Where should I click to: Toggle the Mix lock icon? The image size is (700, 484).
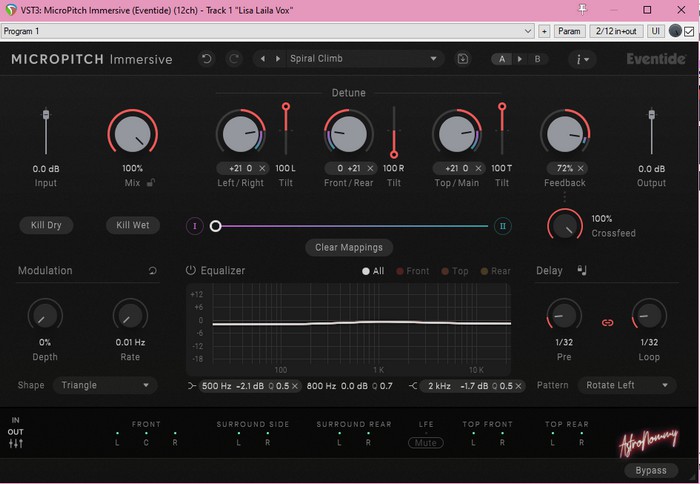point(151,183)
